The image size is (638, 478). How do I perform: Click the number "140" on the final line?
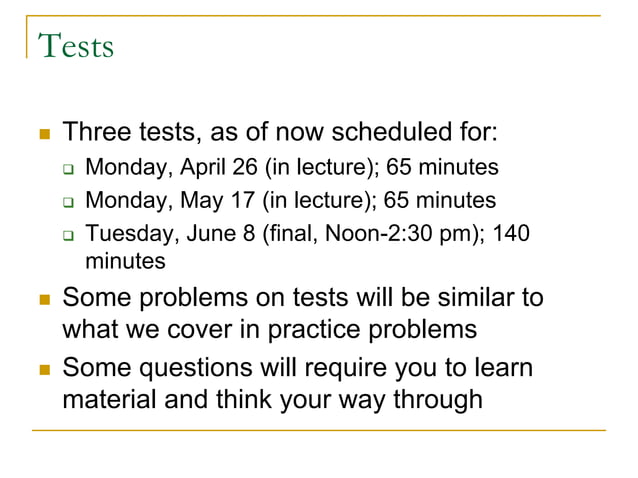pyautogui.click(x=511, y=234)
